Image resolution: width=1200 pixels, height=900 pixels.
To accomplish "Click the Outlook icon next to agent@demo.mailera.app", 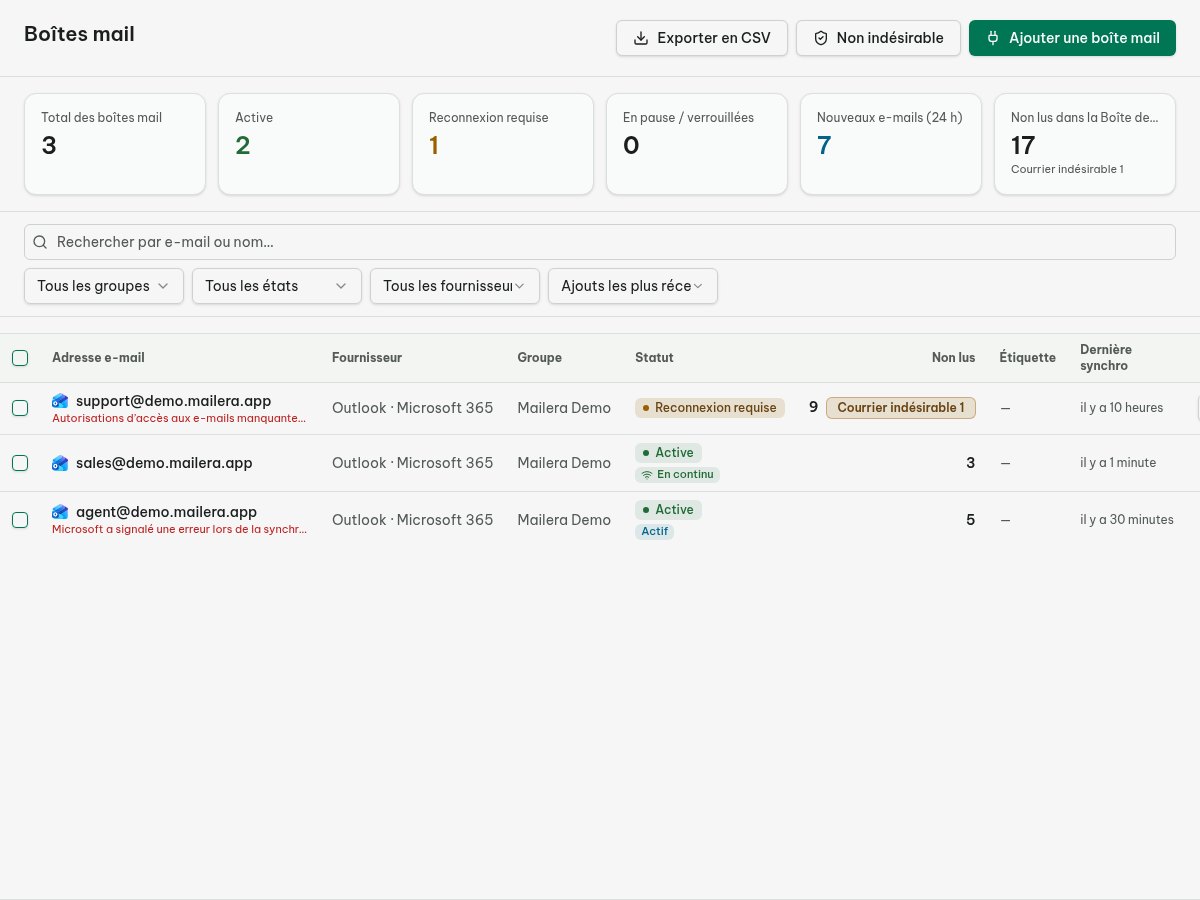I will point(60,512).
